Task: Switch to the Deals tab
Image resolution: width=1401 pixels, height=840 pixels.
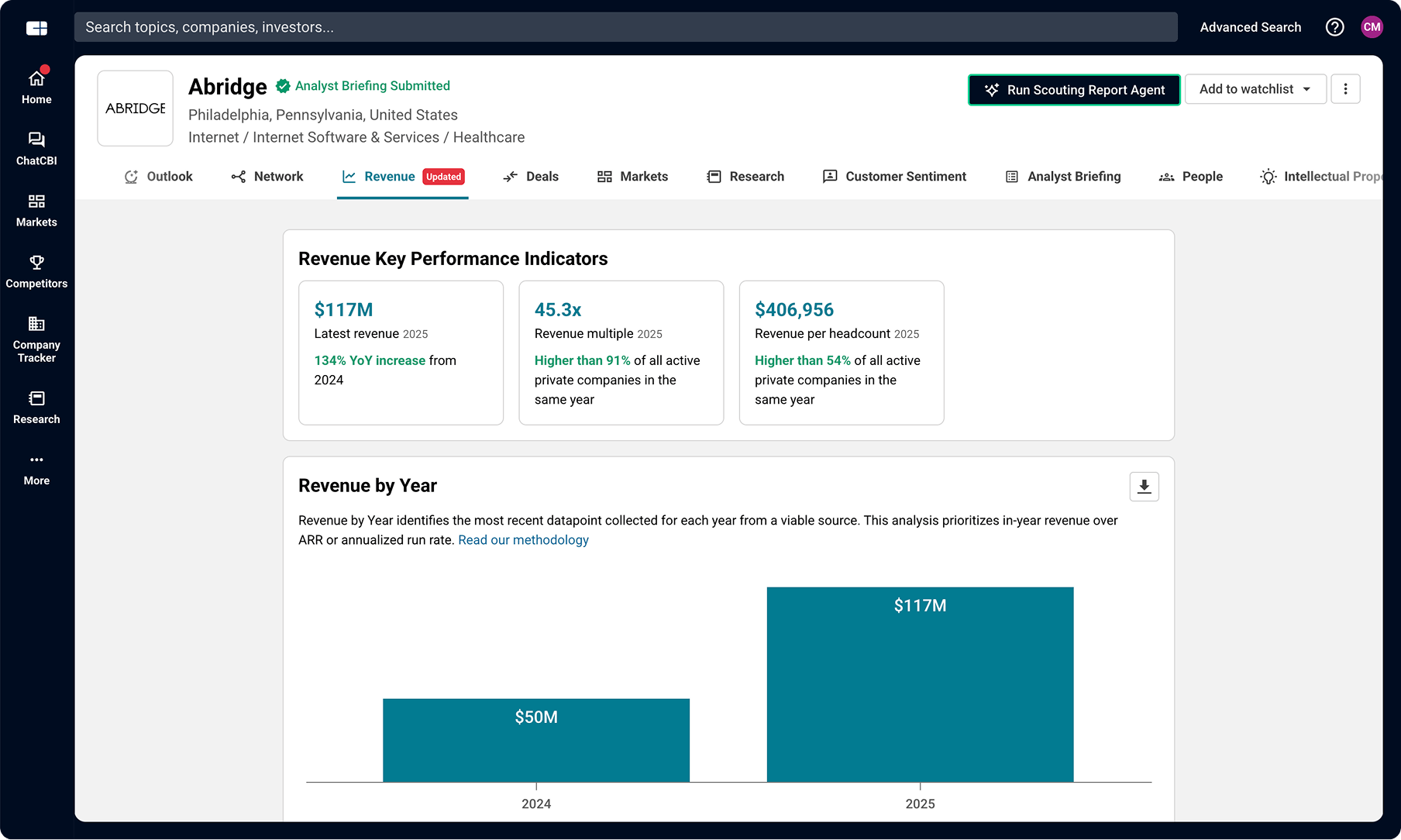Action: [531, 177]
